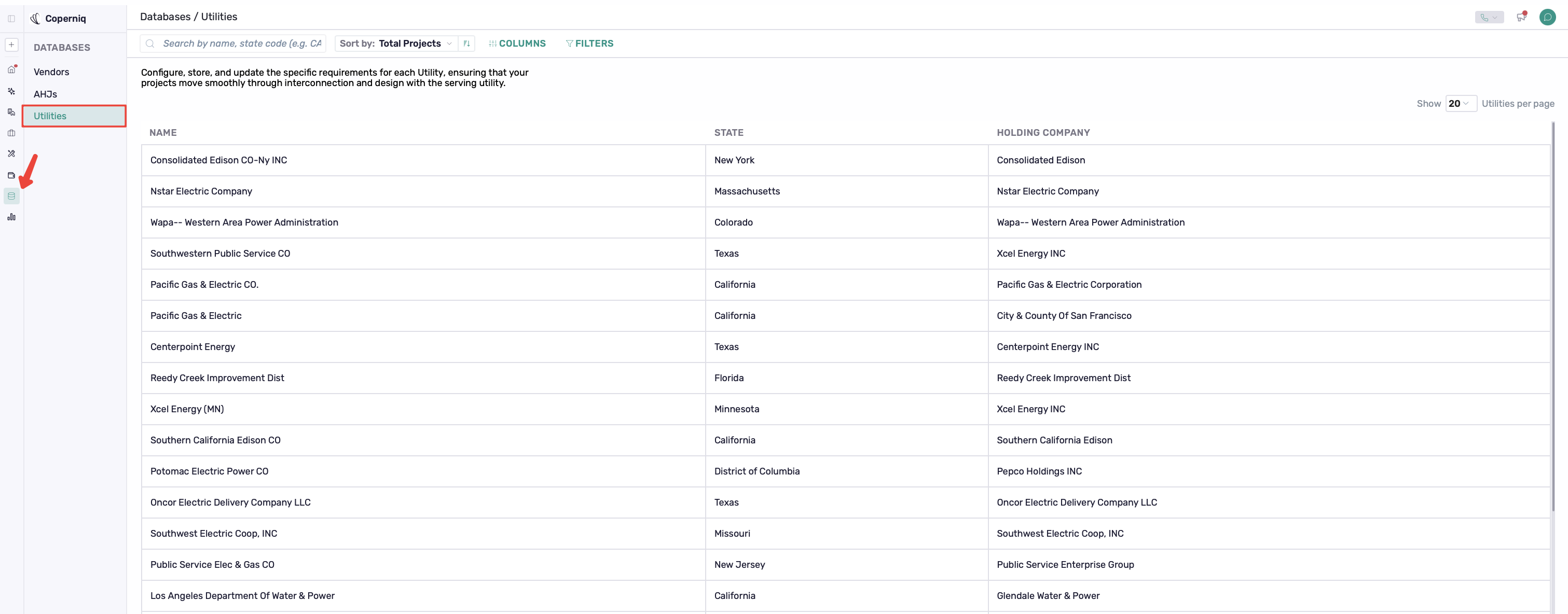Open the wrench tools icon in sidebar
Image resolution: width=1568 pixels, height=614 pixels.
pos(11,153)
